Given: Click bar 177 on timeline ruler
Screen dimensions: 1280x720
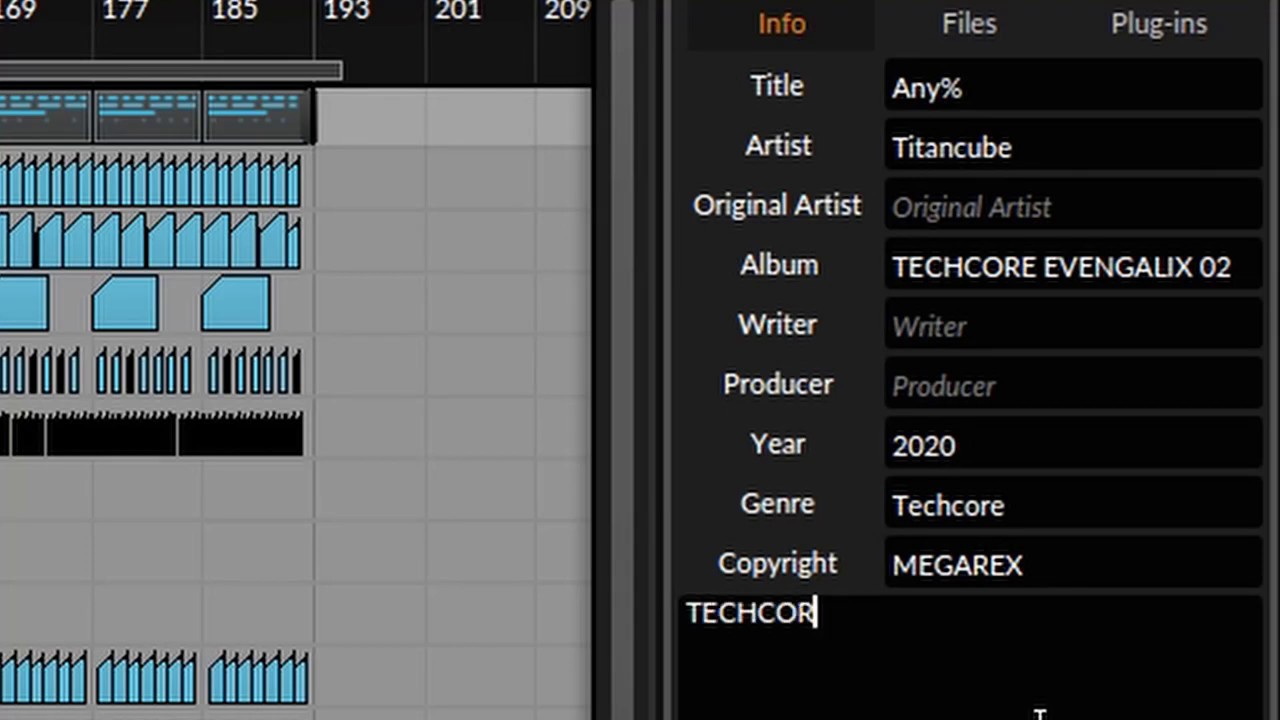Looking at the screenshot, I should tap(125, 11).
